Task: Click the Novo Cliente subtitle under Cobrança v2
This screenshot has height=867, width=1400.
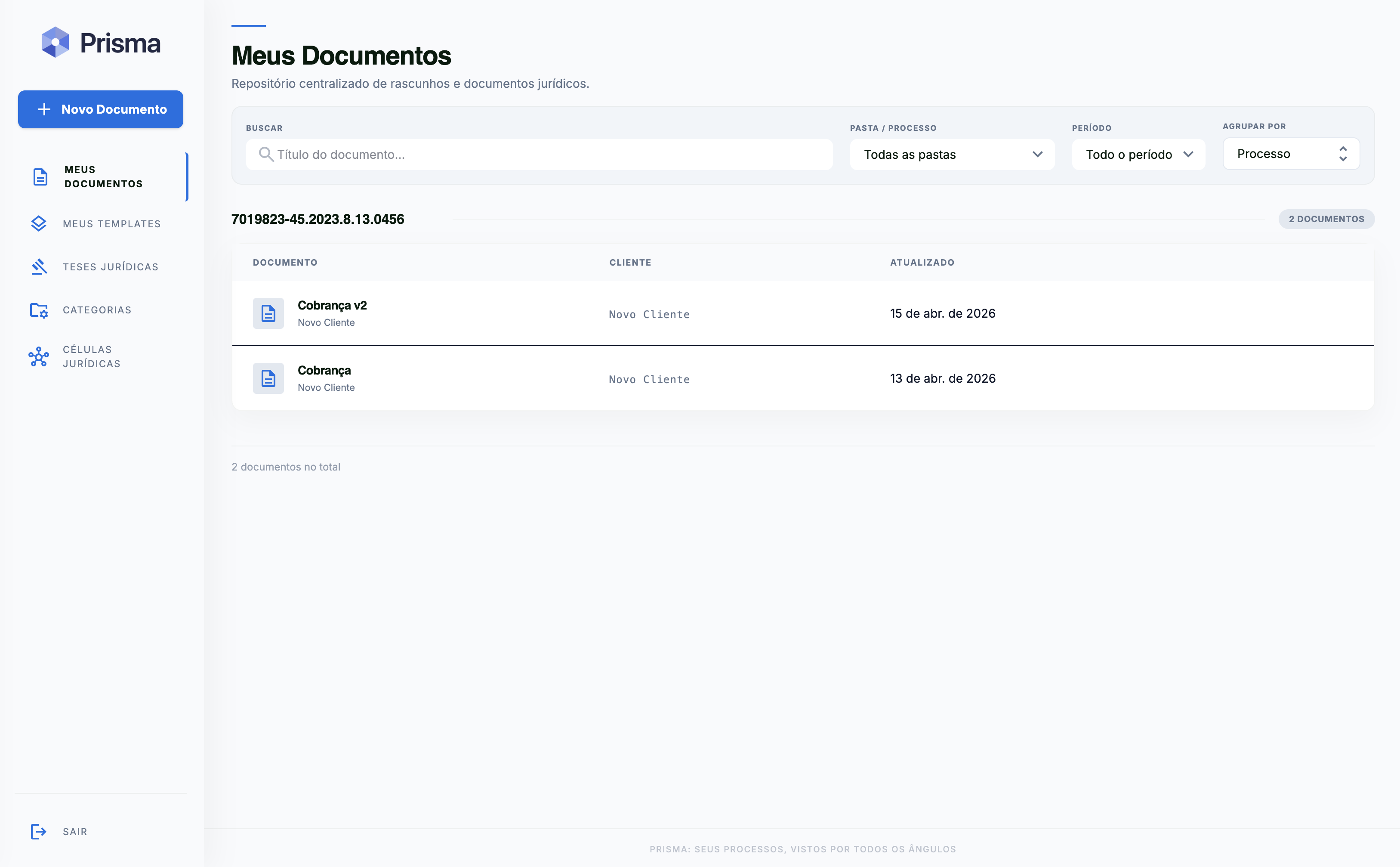Action: tap(326, 322)
